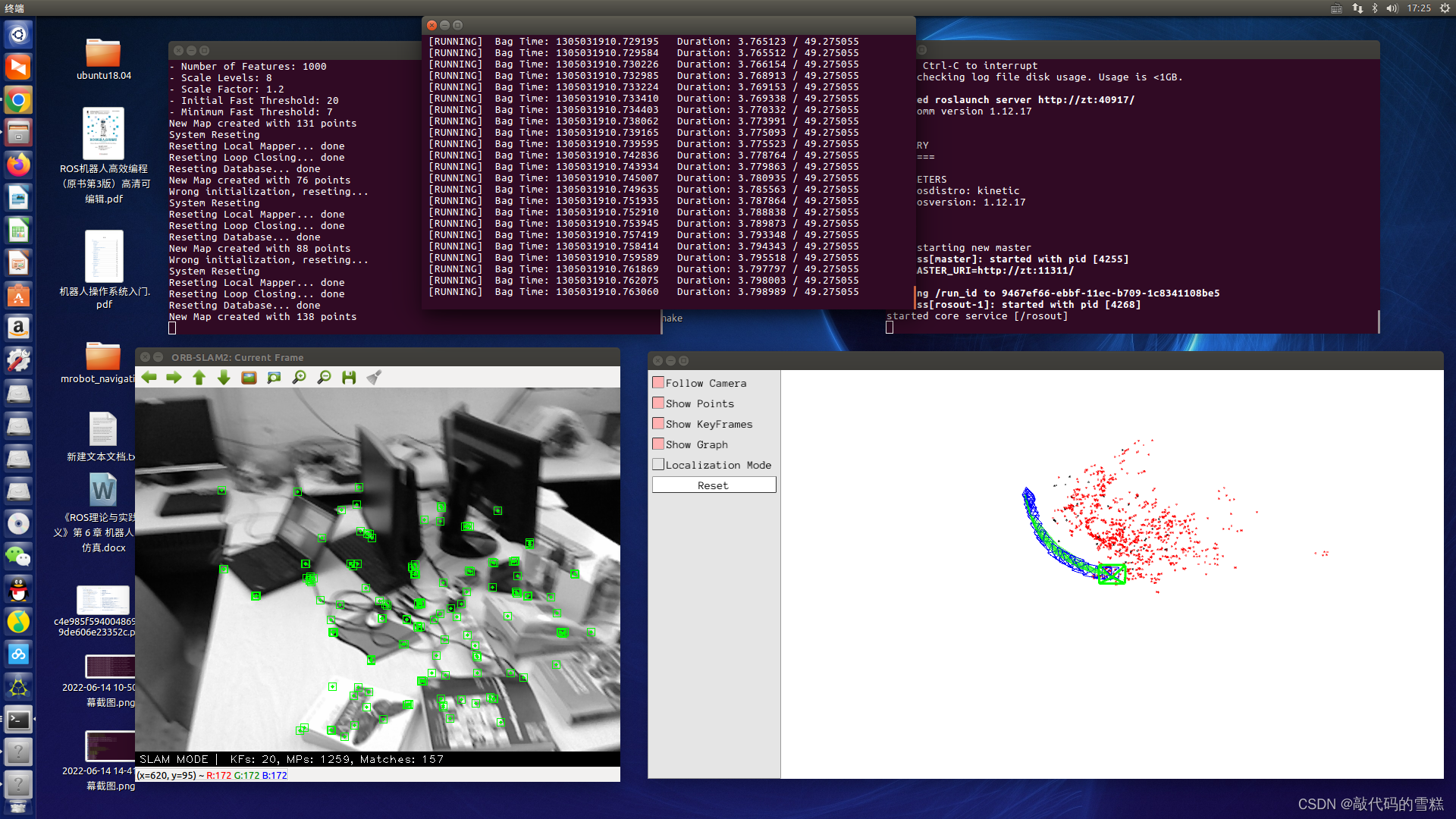Toggle the Show Graph checkbox
1456x819 pixels.
[659, 444]
